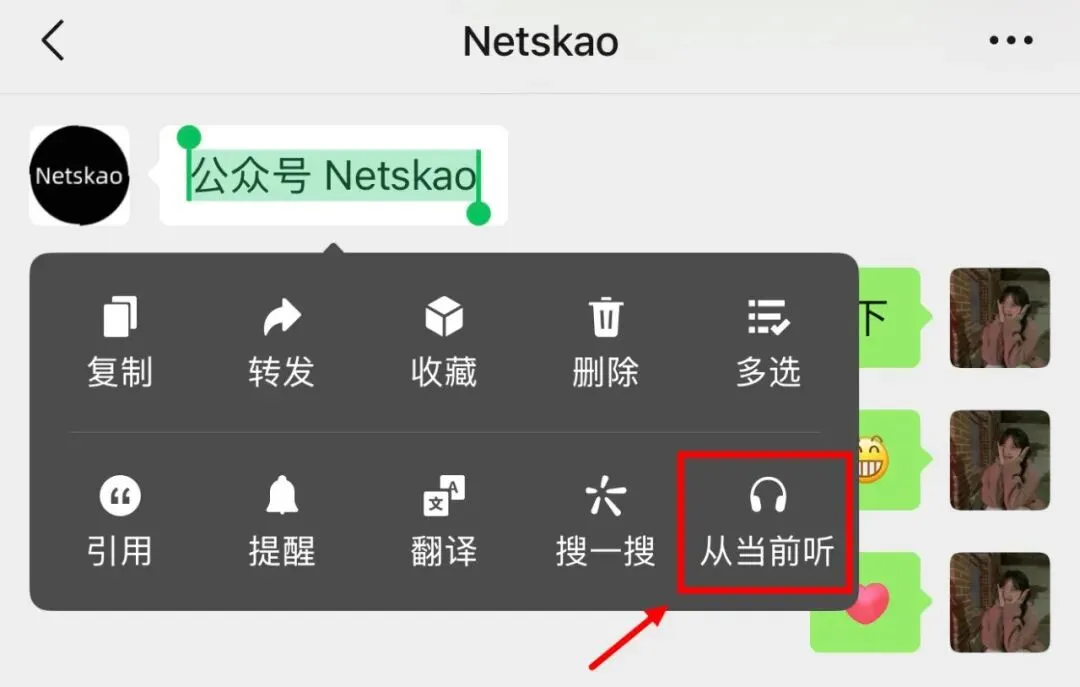Select the 多选 multi-select icon
Viewport: 1080px width, 687px height.
[768, 317]
